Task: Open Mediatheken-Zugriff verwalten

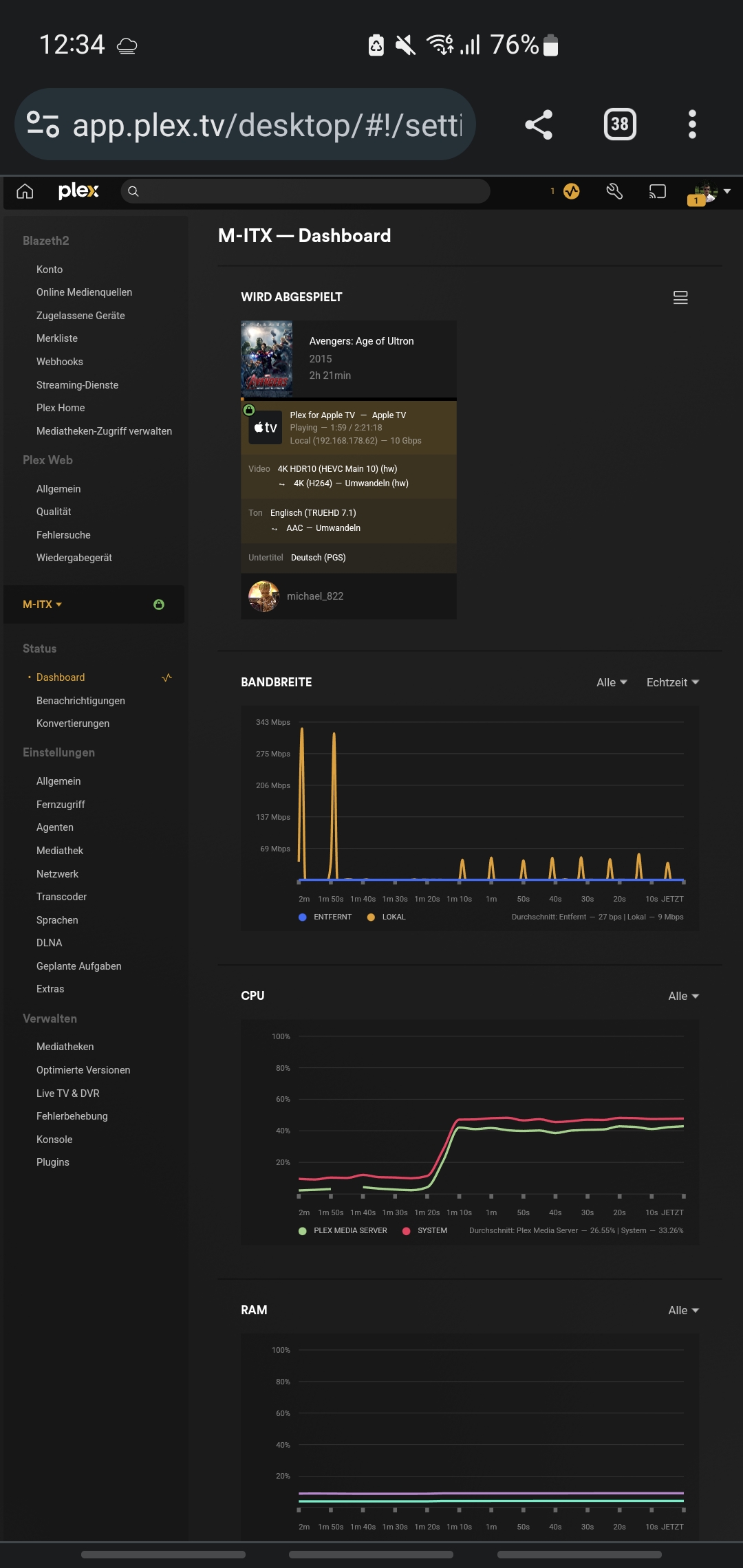Action: [x=104, y=431]
